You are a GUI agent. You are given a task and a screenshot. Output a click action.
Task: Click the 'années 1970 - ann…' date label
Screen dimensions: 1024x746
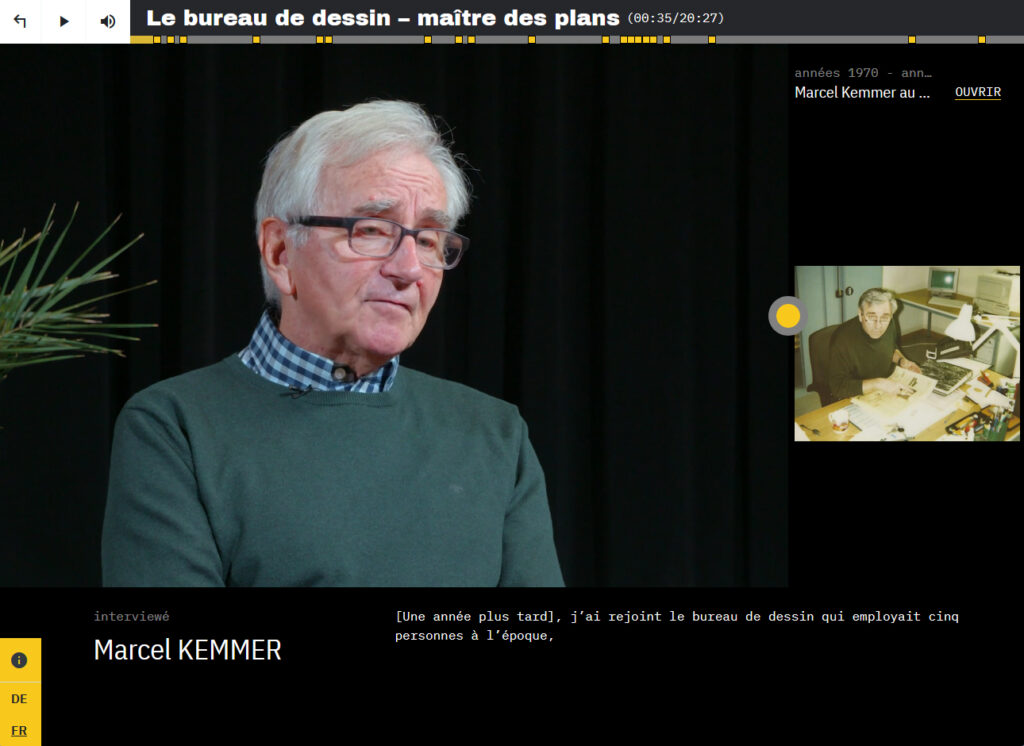[863, 73]
